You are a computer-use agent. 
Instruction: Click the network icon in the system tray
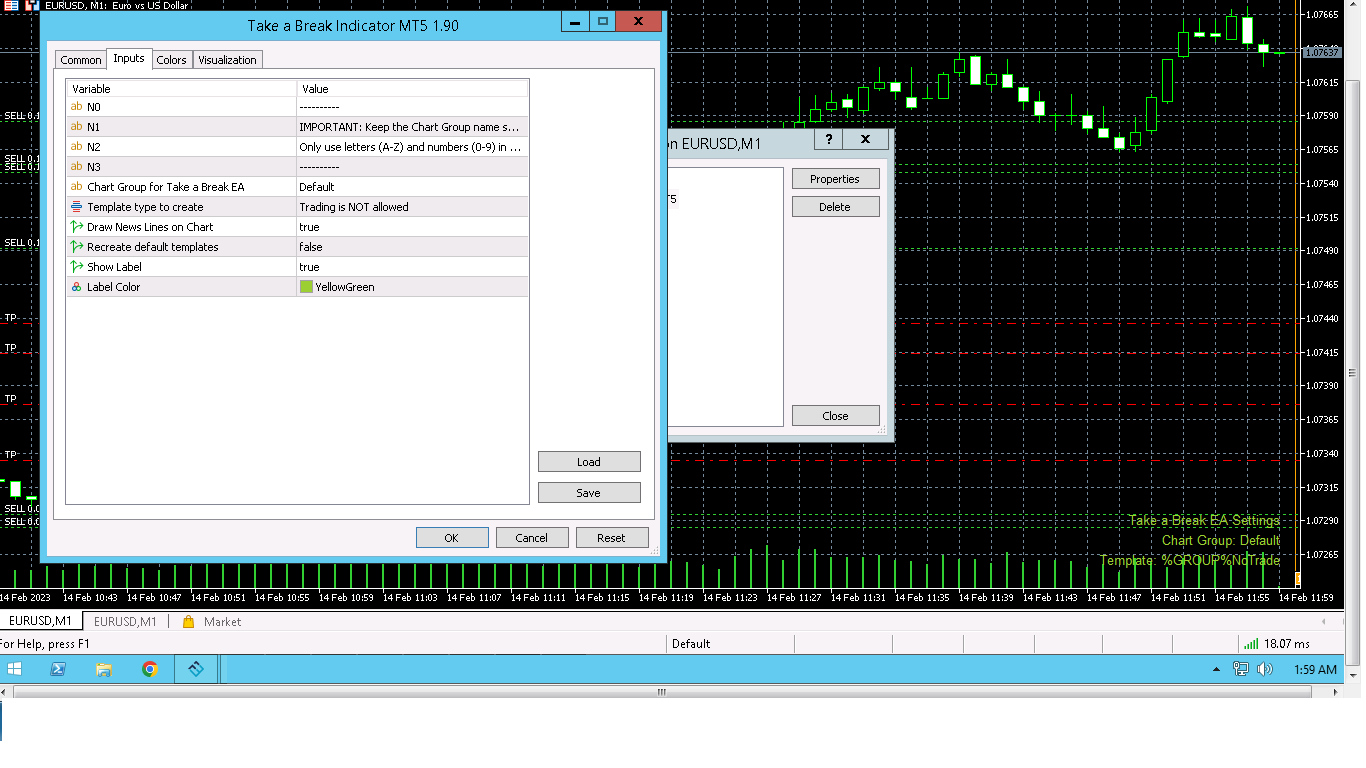1241,670
